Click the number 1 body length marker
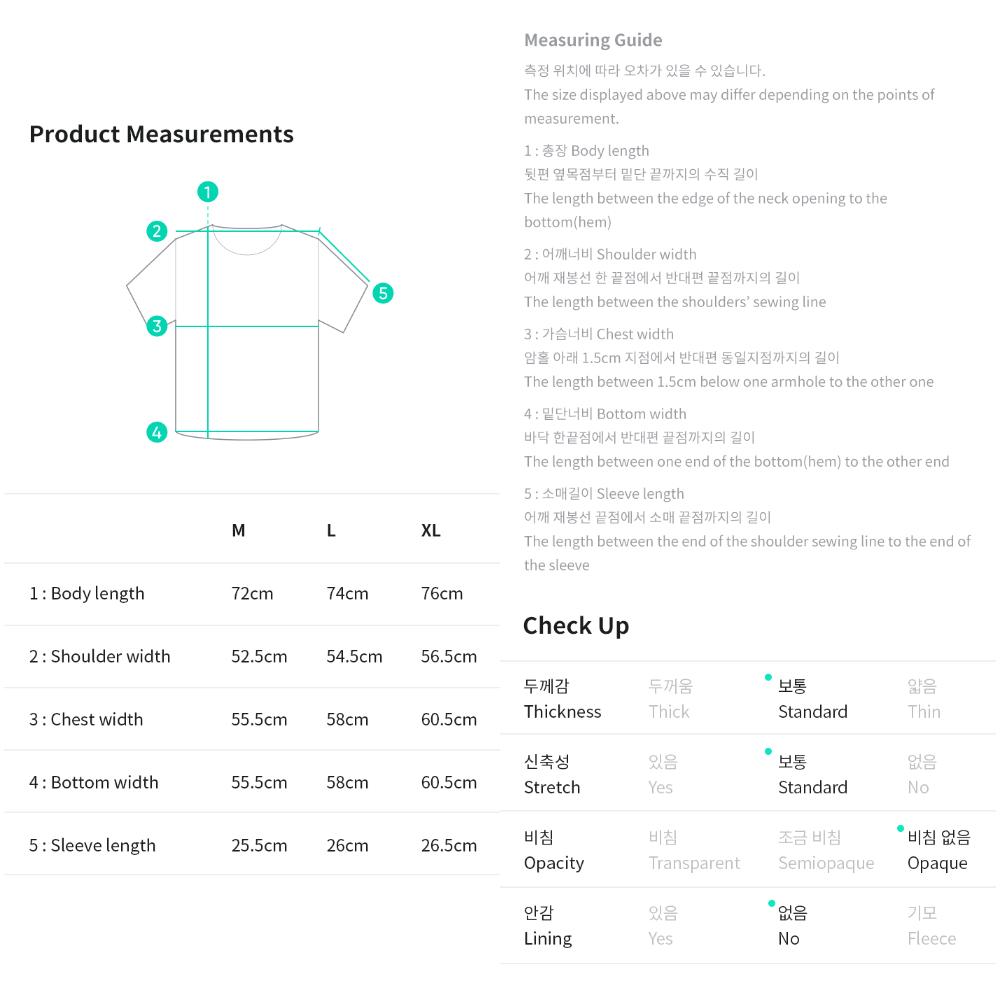This screenshot has width=1000, height=1000. (208, 192)
